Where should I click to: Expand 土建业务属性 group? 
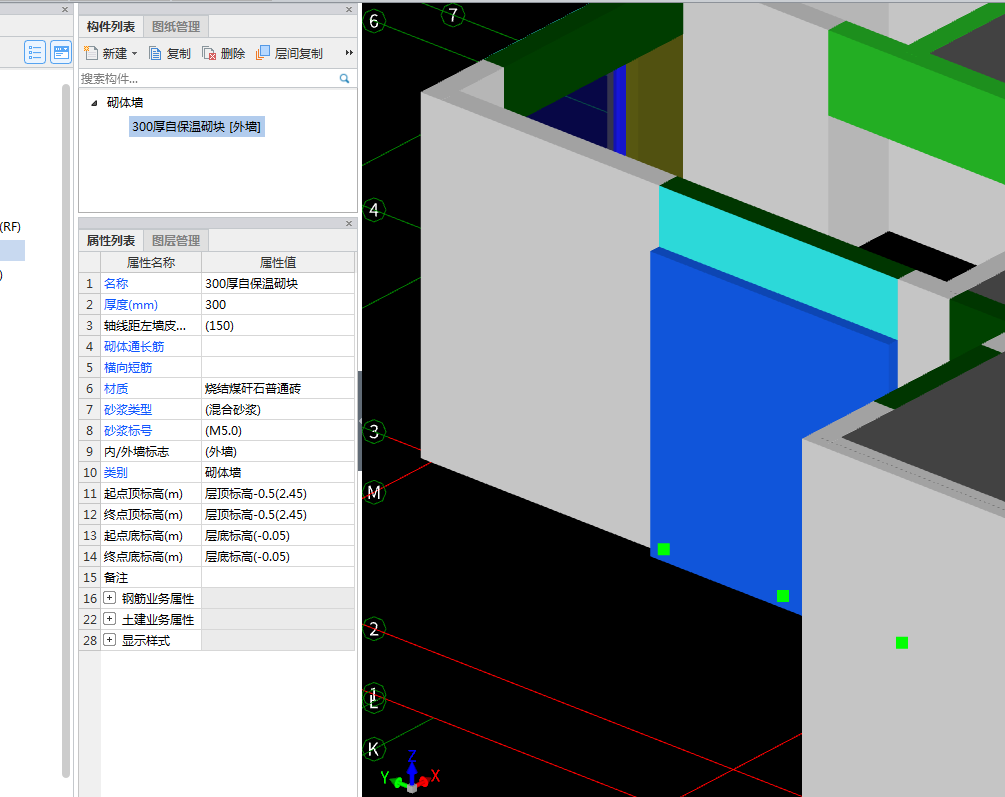coord(110,619)
